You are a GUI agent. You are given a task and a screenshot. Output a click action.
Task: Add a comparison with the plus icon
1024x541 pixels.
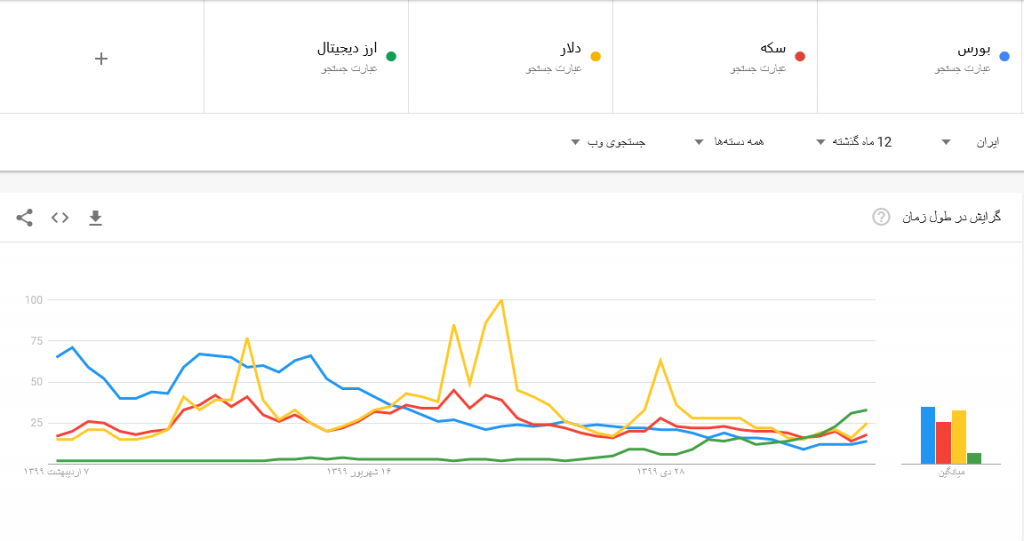(x=101, y=58)
